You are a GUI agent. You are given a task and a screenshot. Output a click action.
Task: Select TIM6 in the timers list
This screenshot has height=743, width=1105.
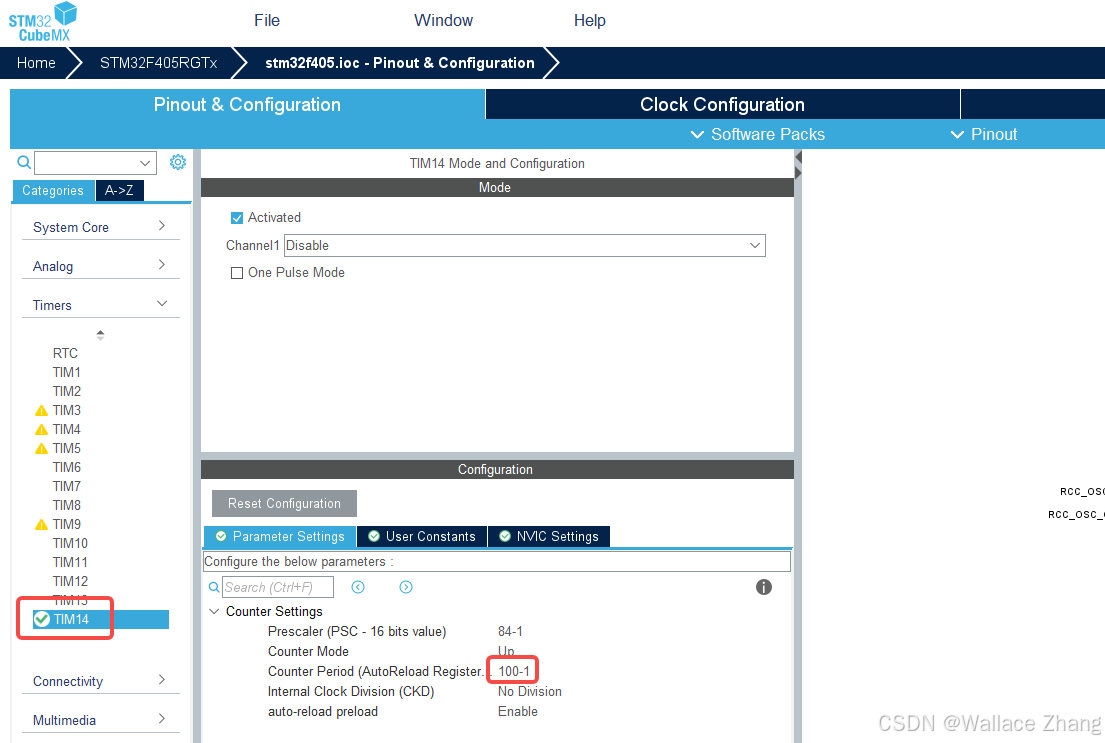[66, 467]
